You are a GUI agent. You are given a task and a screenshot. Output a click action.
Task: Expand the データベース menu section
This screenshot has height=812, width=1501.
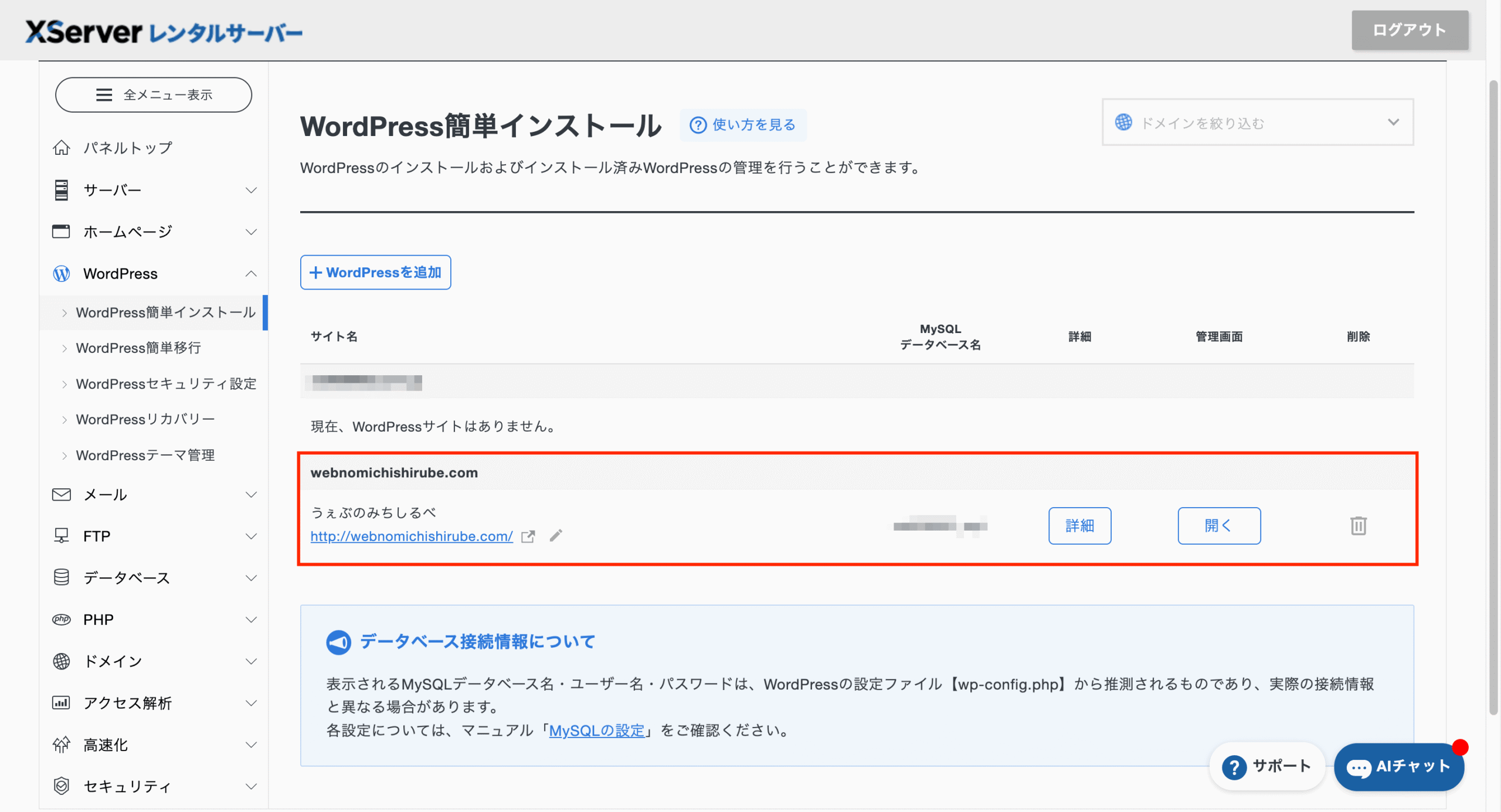251,577
